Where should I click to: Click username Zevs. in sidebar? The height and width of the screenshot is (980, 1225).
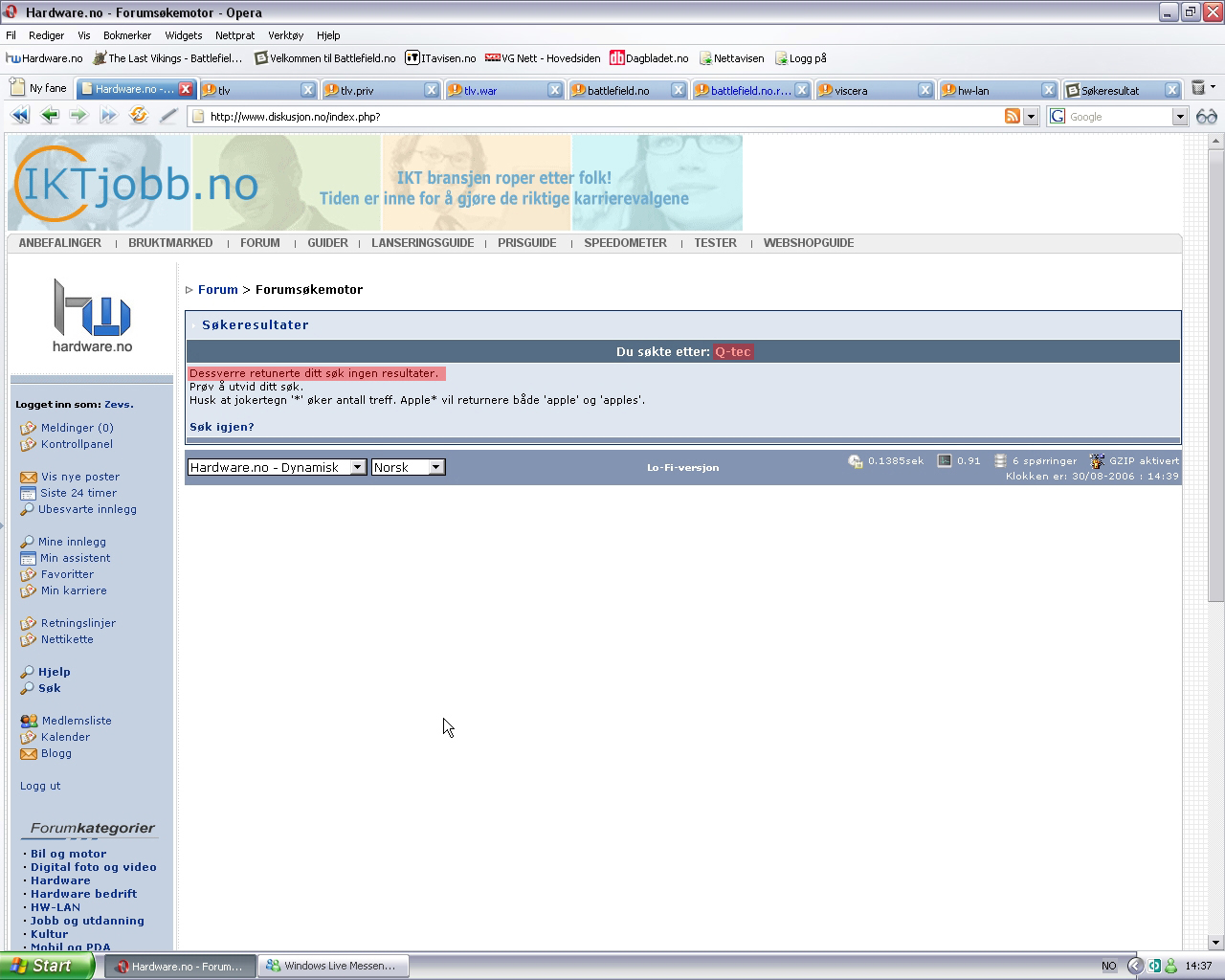[x=119, y=405]
